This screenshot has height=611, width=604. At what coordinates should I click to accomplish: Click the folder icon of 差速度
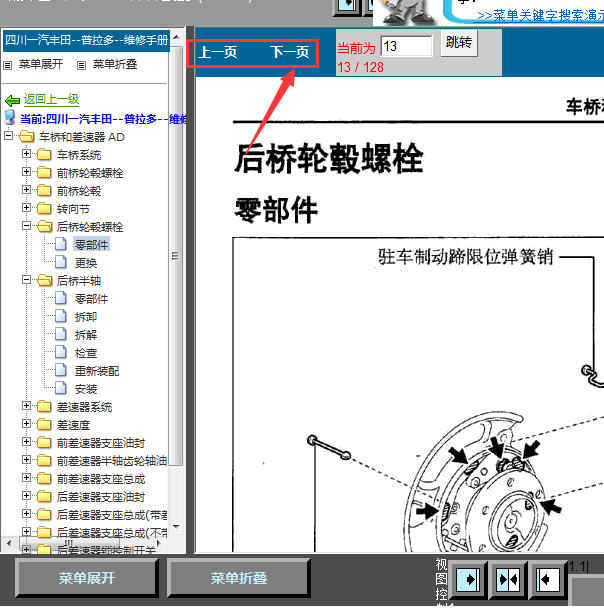click(44, 425)
